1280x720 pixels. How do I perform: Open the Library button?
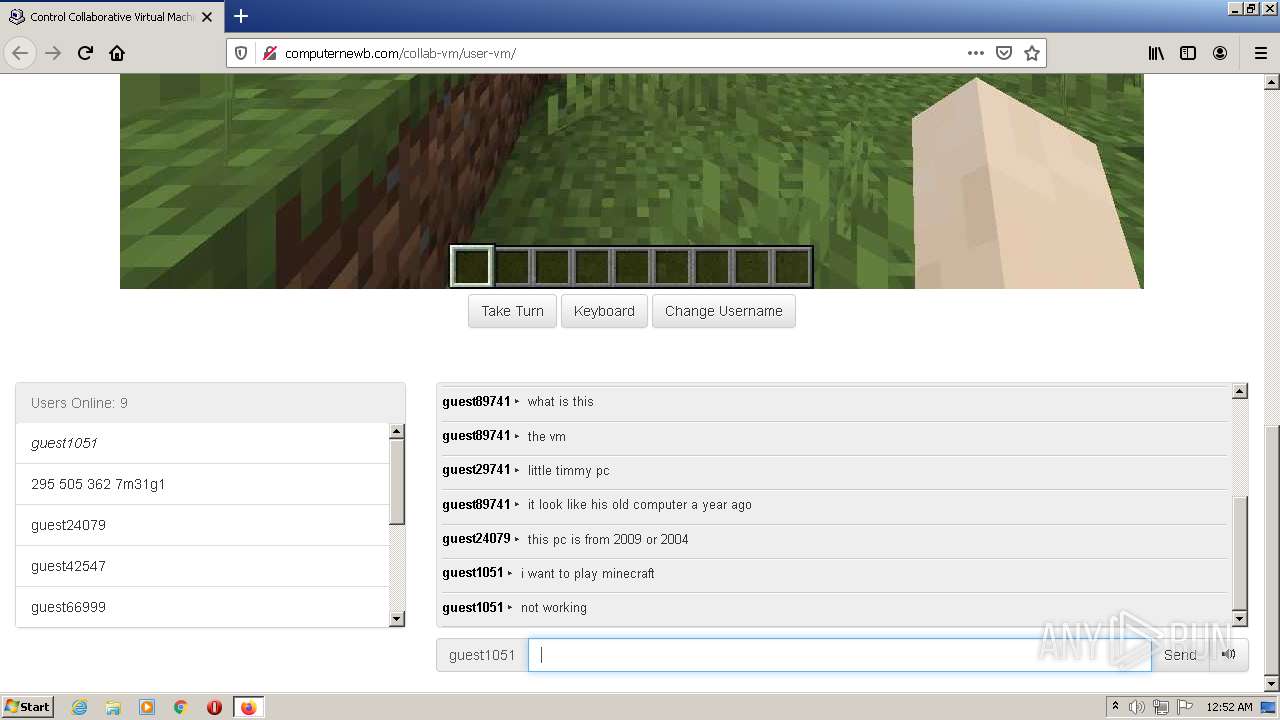pos(1156,53)
